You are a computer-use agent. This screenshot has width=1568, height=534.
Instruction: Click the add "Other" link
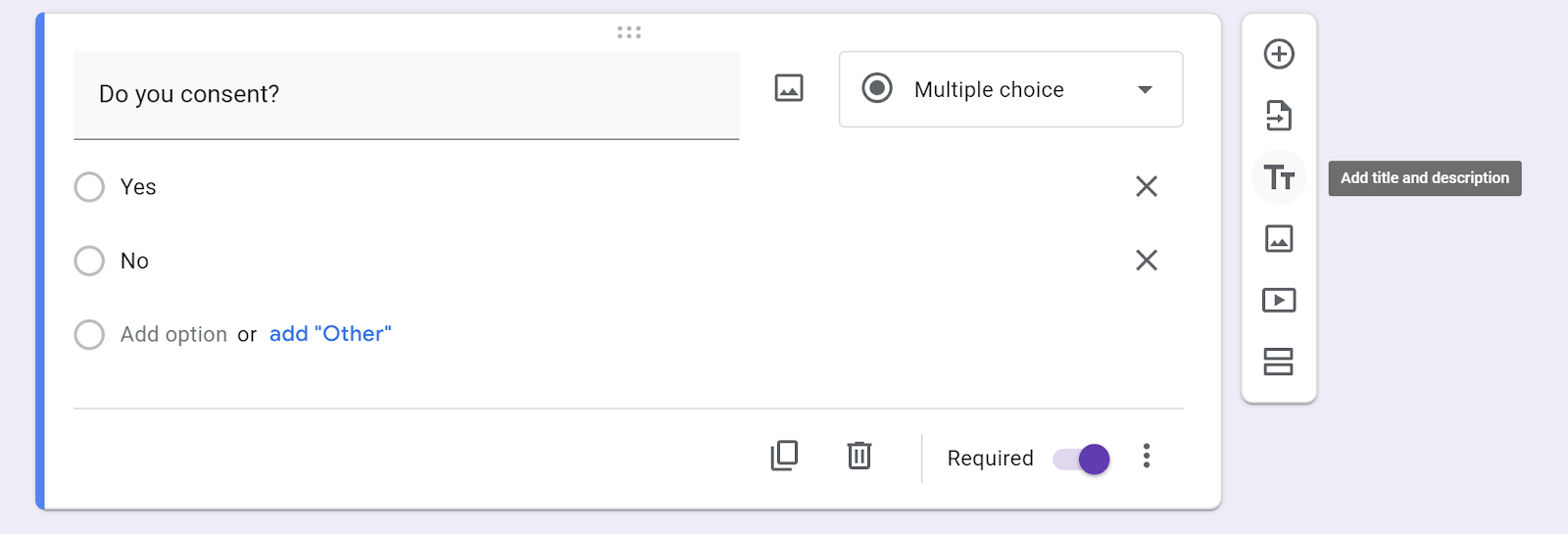click(330, 334)
